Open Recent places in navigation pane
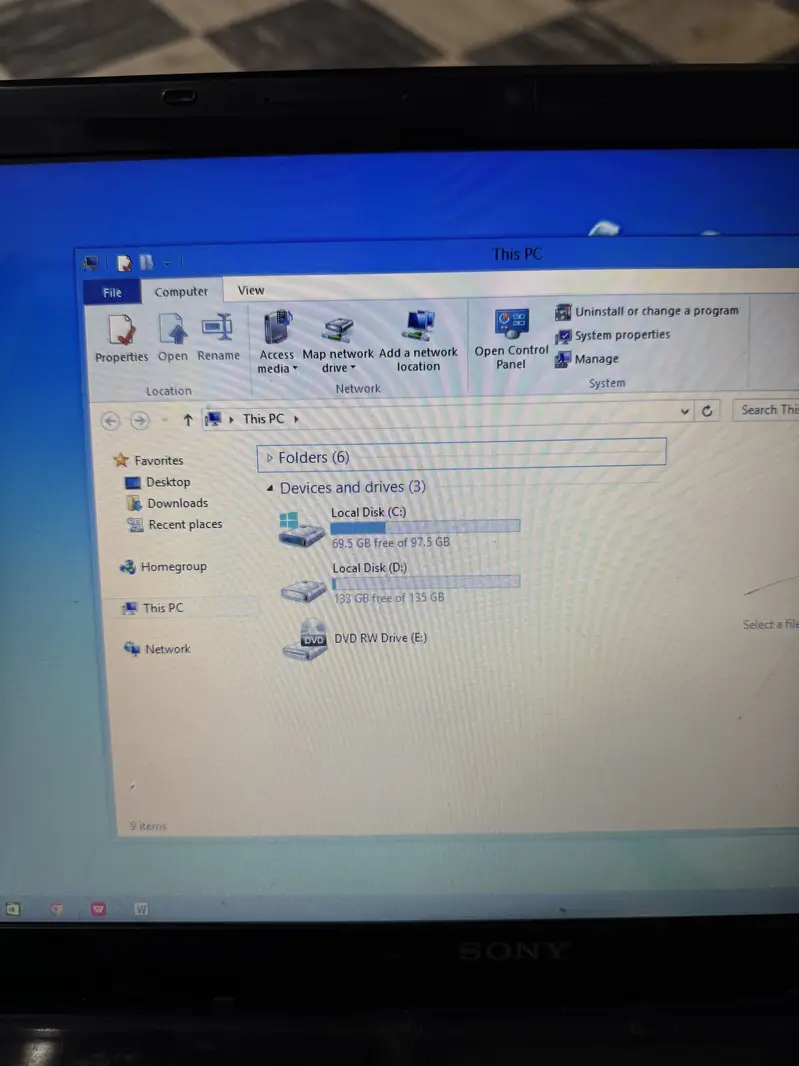Image resolution: width=799 pixels, height=1066 pixels. click(175, 524)
